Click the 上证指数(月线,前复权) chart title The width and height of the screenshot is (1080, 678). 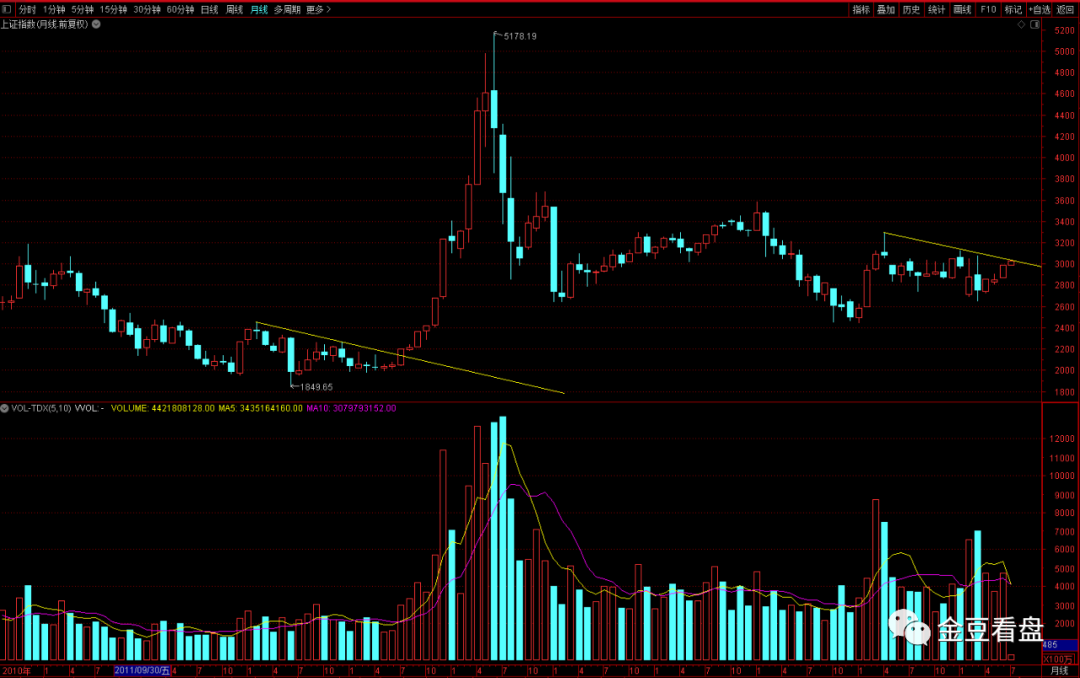[x=45, y=24]
